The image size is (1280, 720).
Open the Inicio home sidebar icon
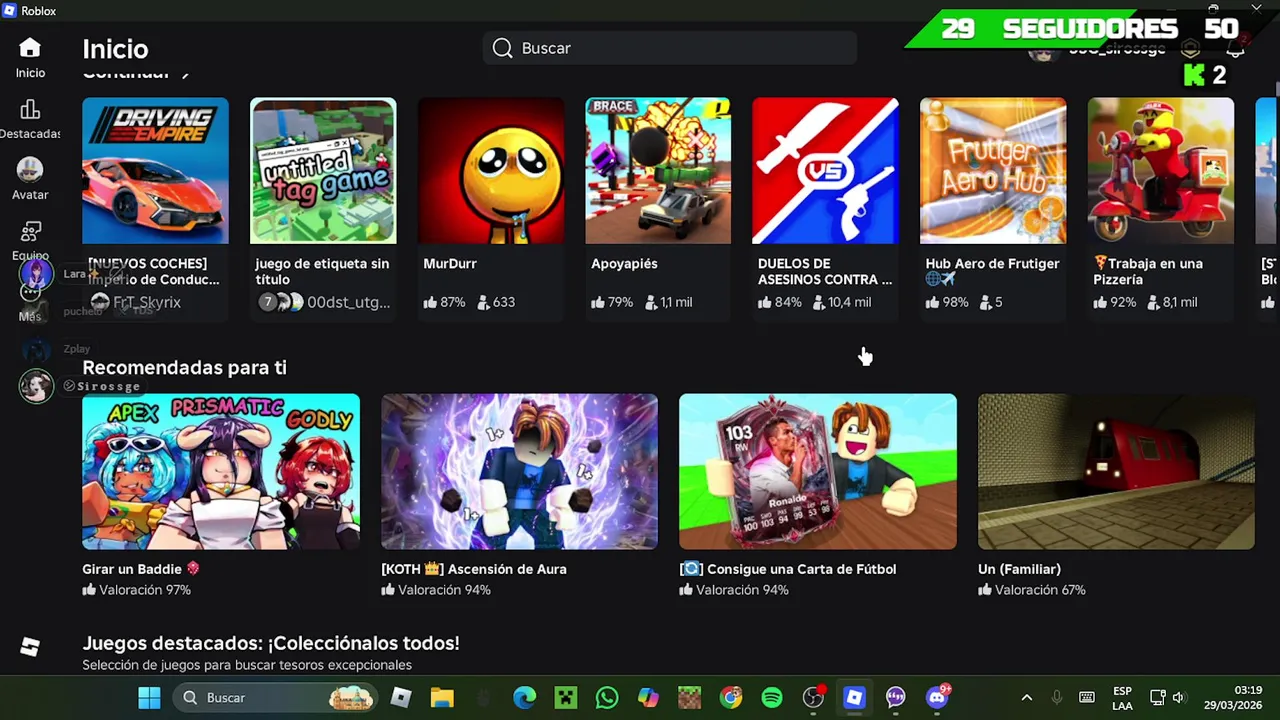30,48
